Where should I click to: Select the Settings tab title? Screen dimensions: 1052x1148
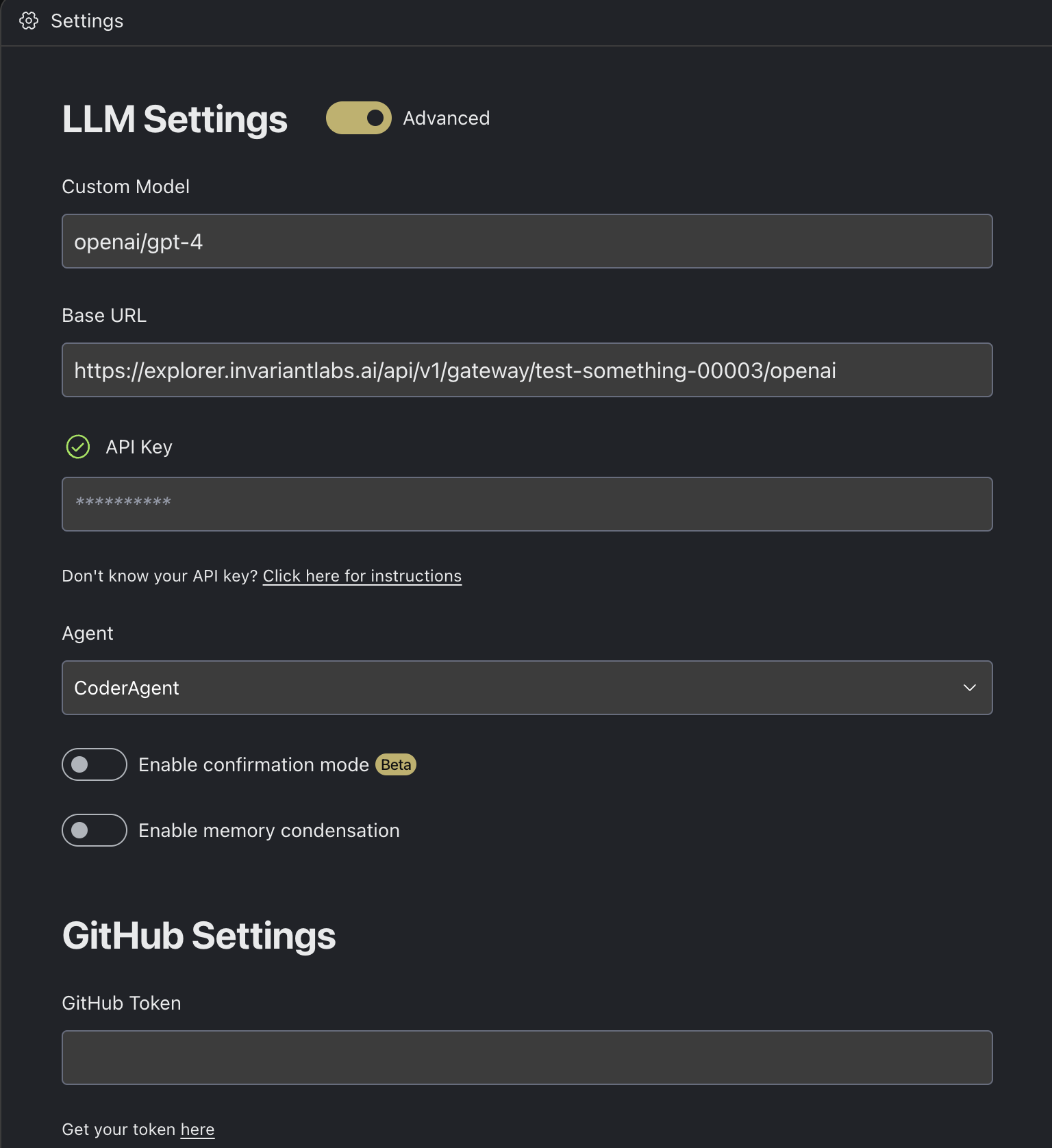87,21
